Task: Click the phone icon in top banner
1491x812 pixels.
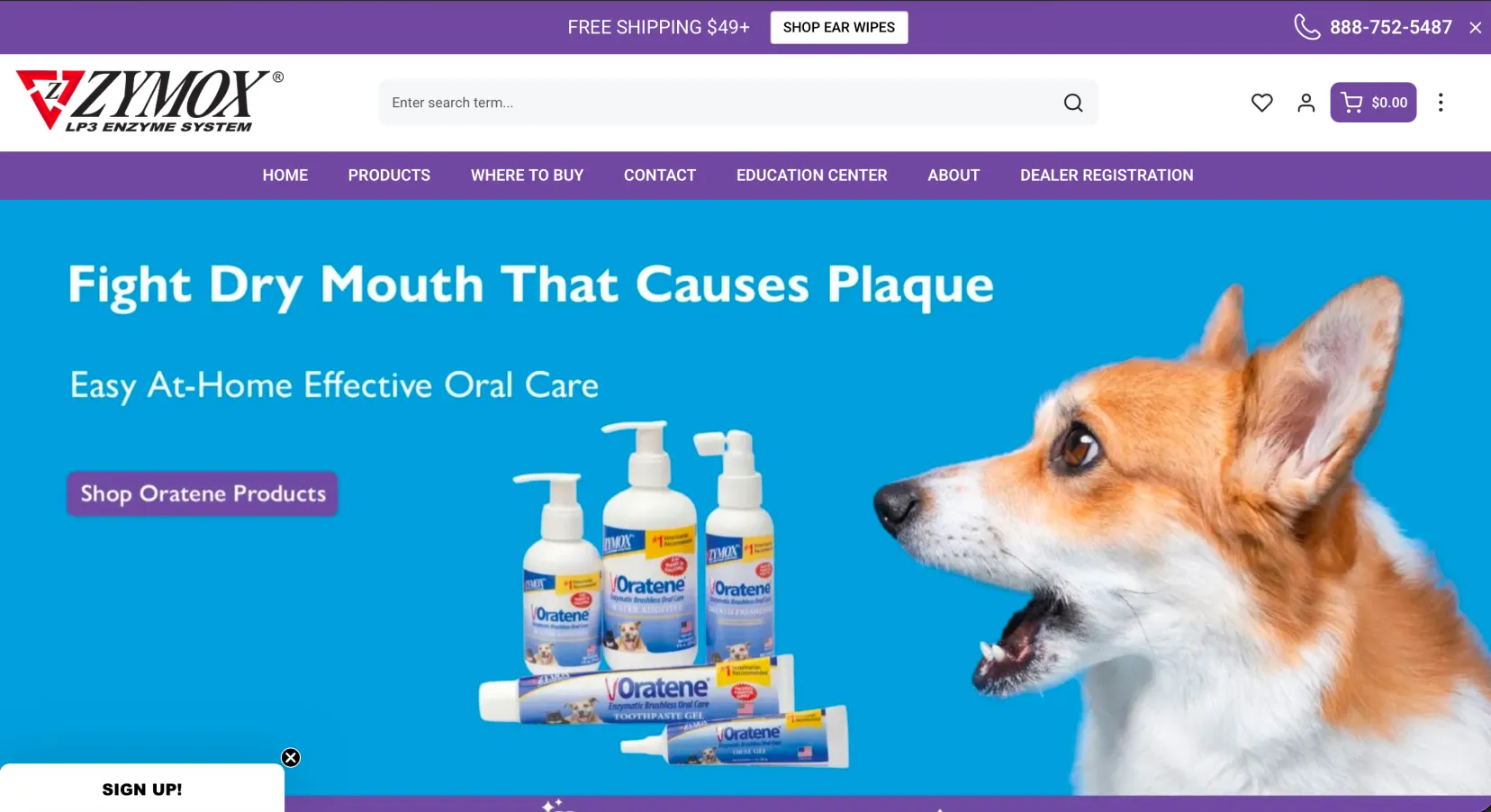Action: tap(1306, 27)
